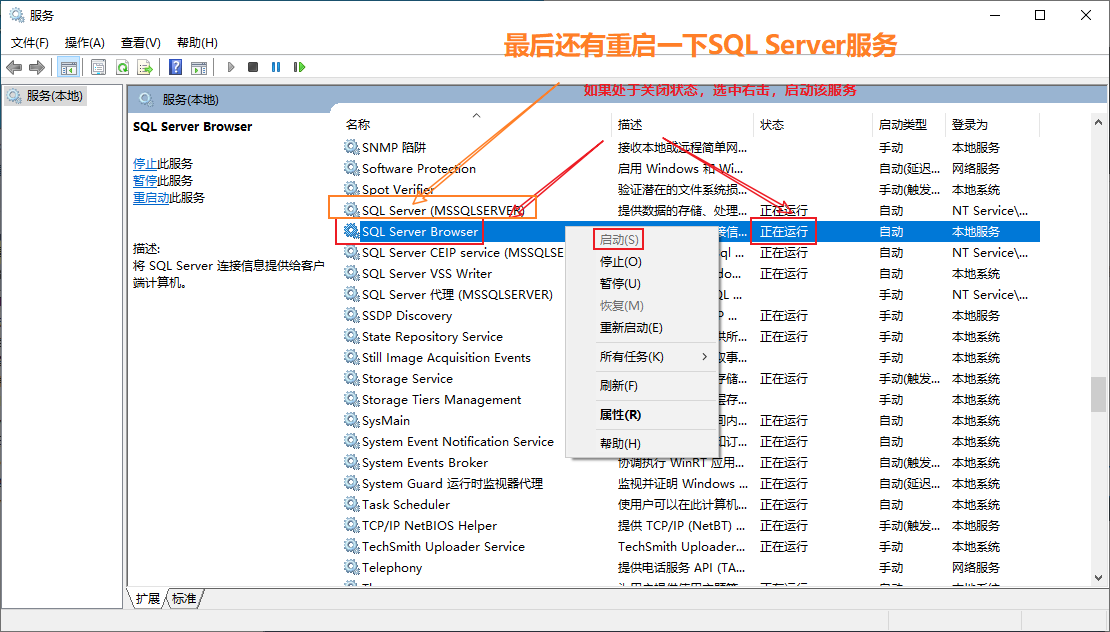The image size is (1110, 632).
Task: Click the Properties toolbar icon
Action: click(x=98, y=67)
